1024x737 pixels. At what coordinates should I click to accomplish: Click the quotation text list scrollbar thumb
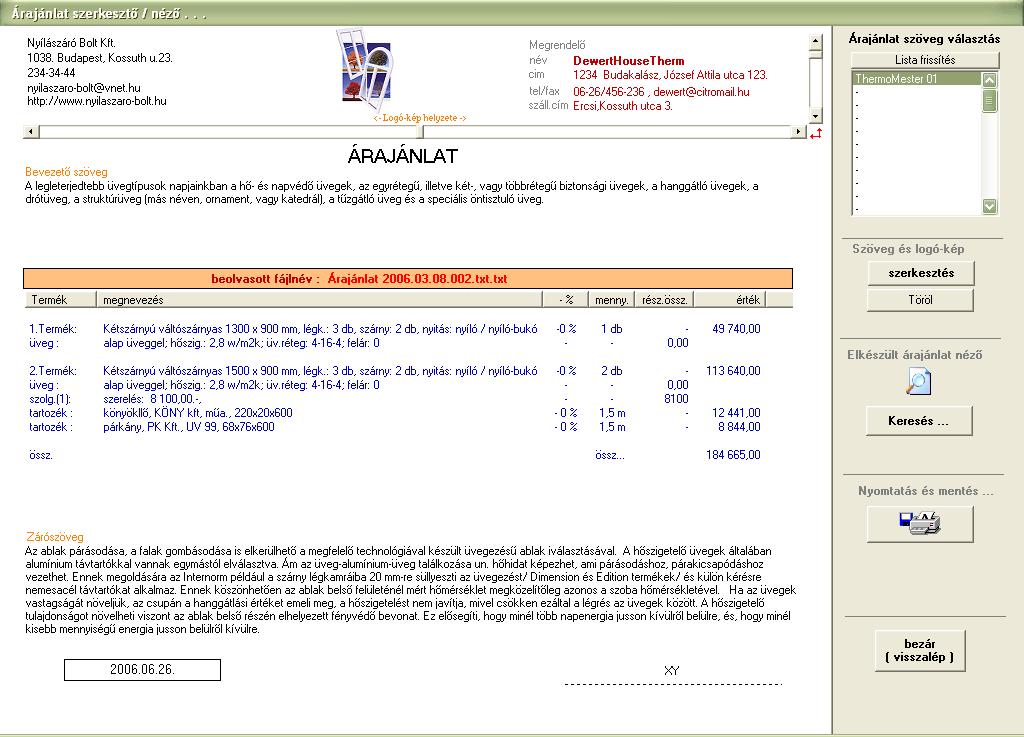tap(989, 101)
